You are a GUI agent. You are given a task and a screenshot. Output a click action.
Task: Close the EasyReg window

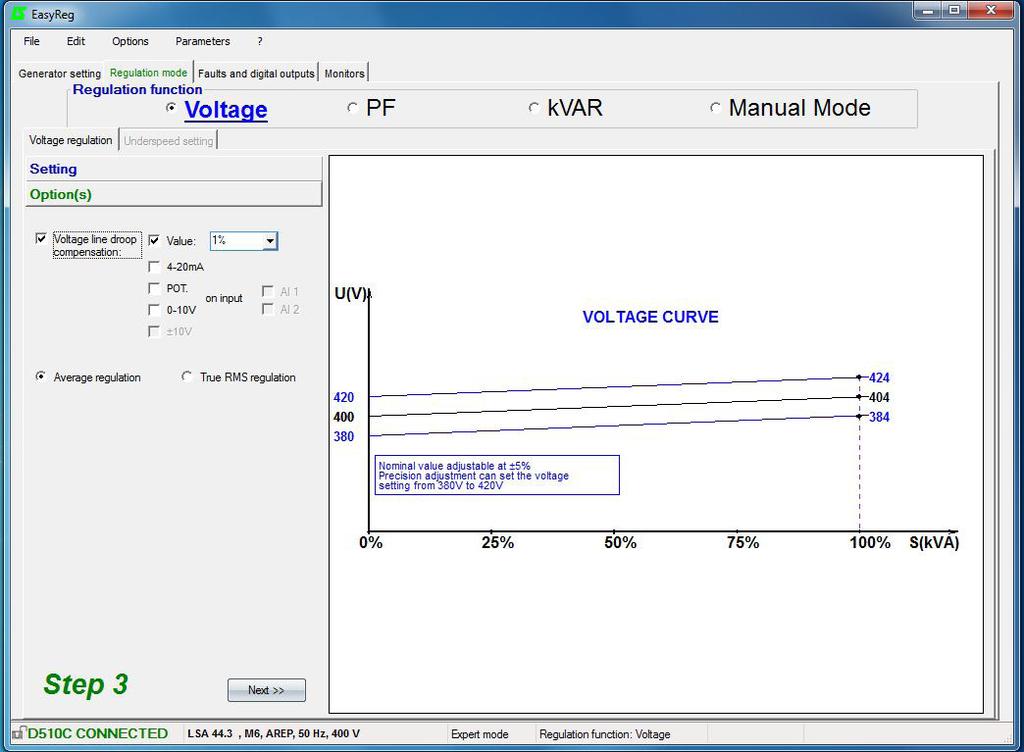point(991,10)
